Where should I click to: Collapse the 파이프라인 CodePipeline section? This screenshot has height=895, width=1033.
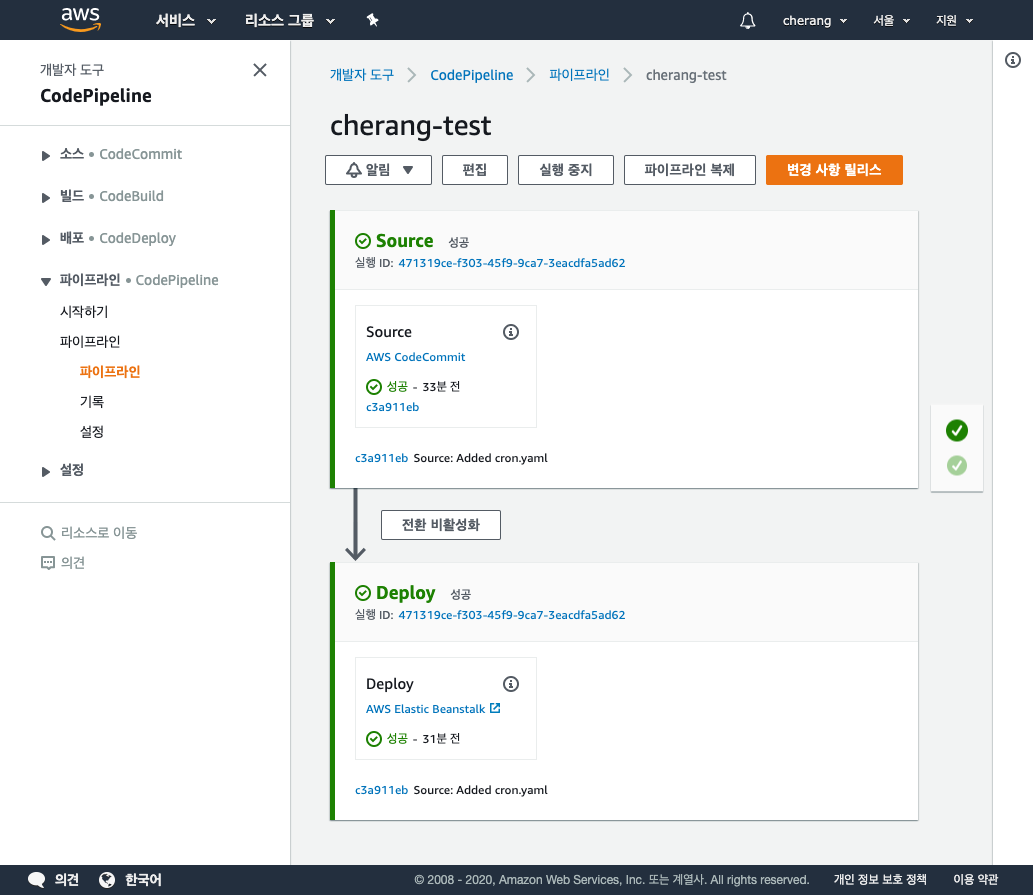pos(45,282)
